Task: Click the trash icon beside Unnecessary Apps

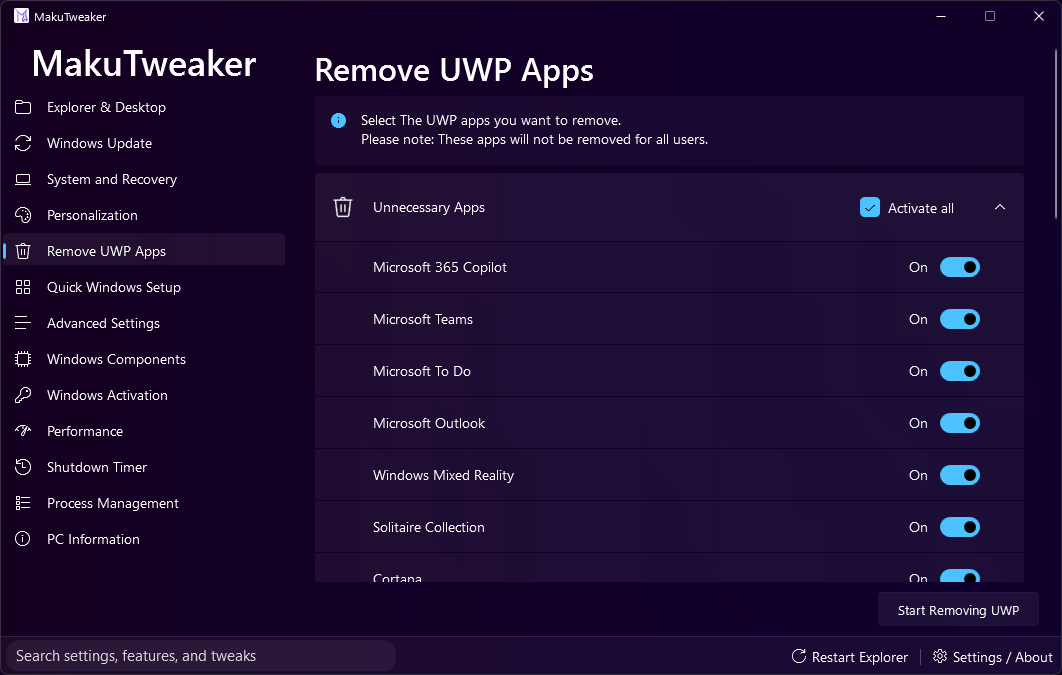Action: (x=343, y=207)
